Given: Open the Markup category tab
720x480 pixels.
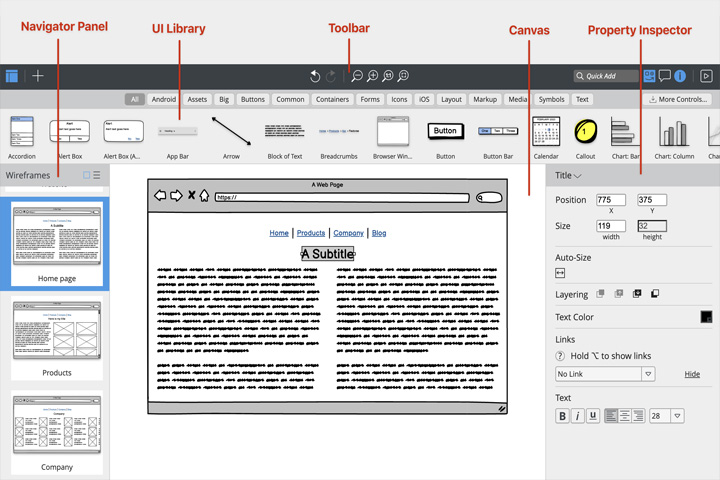Looking at the screenshot, I should pyautogui.click(x=485, y=99).
